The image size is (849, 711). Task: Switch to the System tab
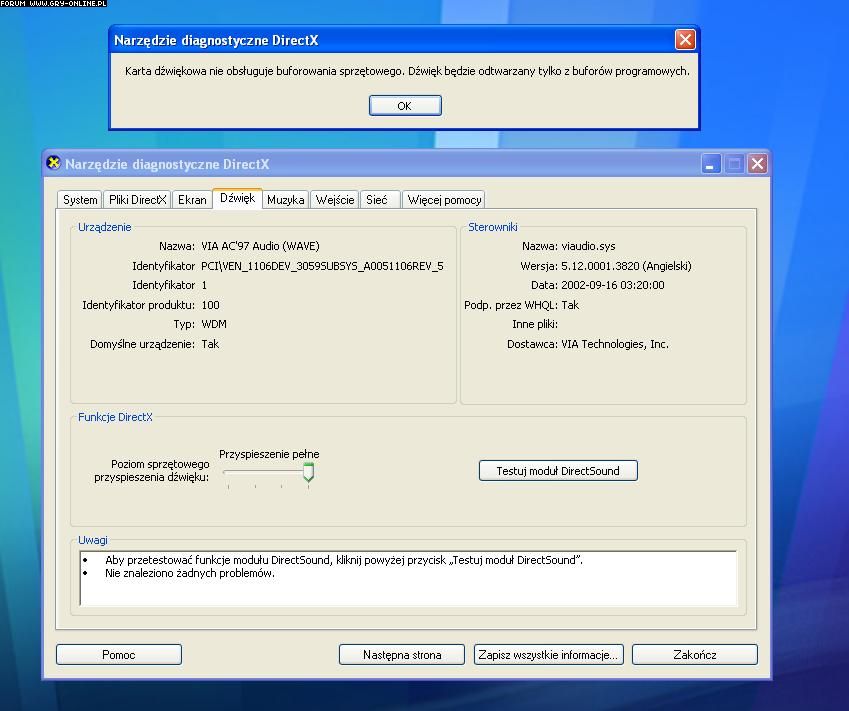tap(80, 200)
